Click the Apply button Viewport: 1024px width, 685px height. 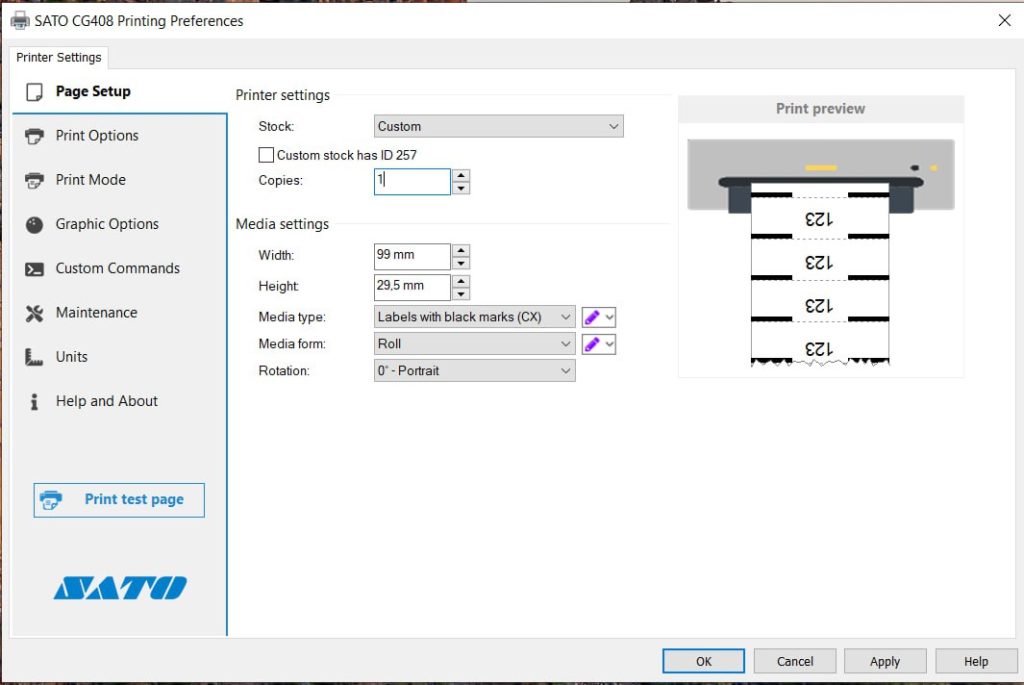pos(885,661)
